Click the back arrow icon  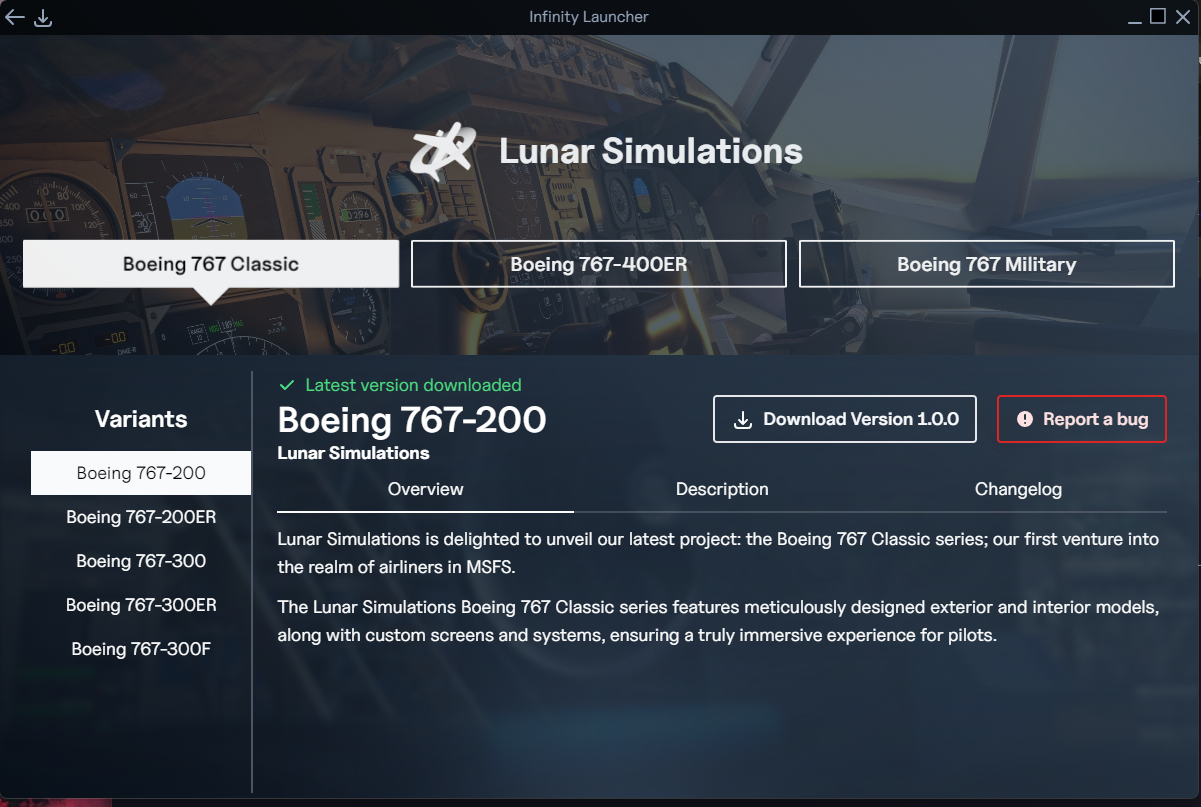click(x=14, y=17)
